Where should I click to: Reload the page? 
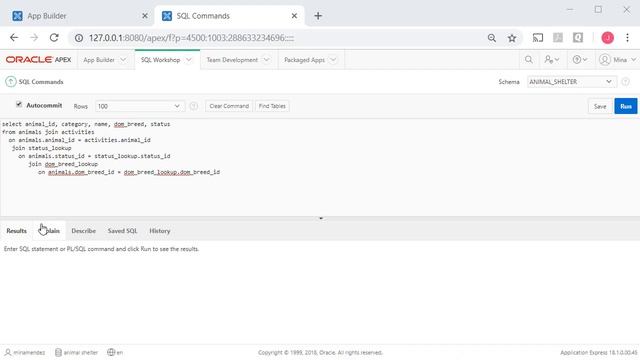pos(54,38)
